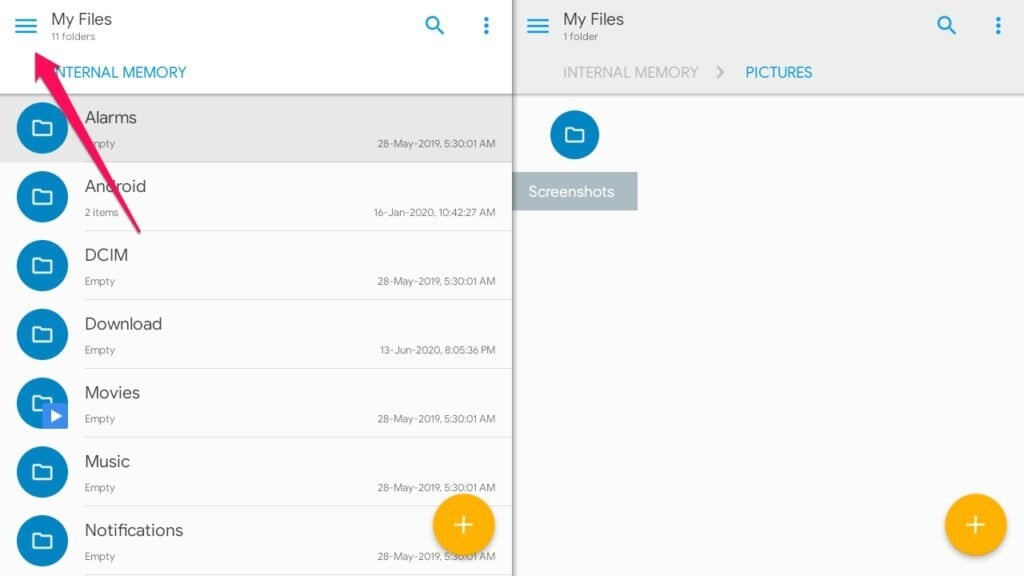Click the Empty label under Download
Image resolution: width=1024 pixels, height=576 pixels.
99,350
